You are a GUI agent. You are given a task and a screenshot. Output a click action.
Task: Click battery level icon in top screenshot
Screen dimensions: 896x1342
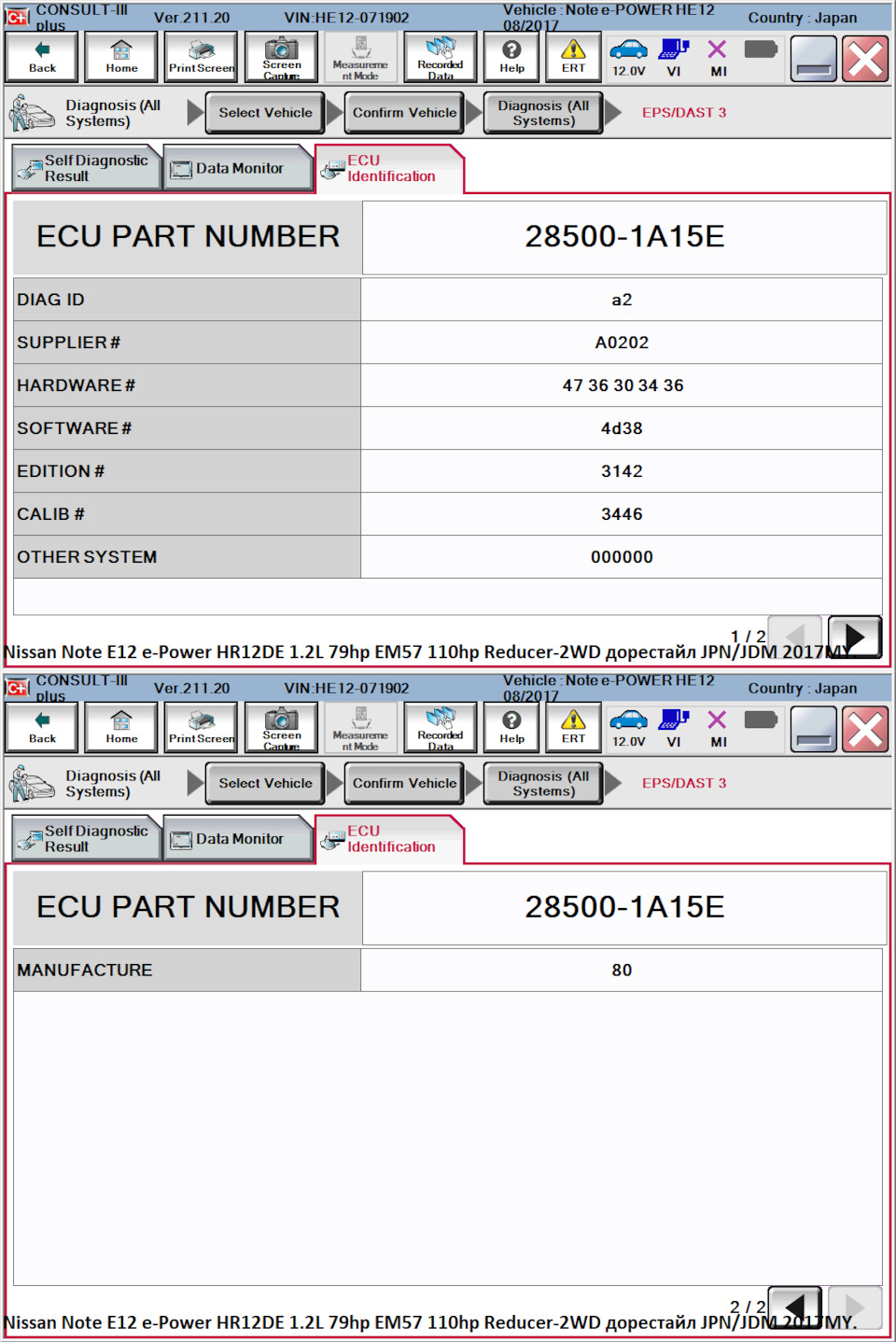click(x=761, y=49)
